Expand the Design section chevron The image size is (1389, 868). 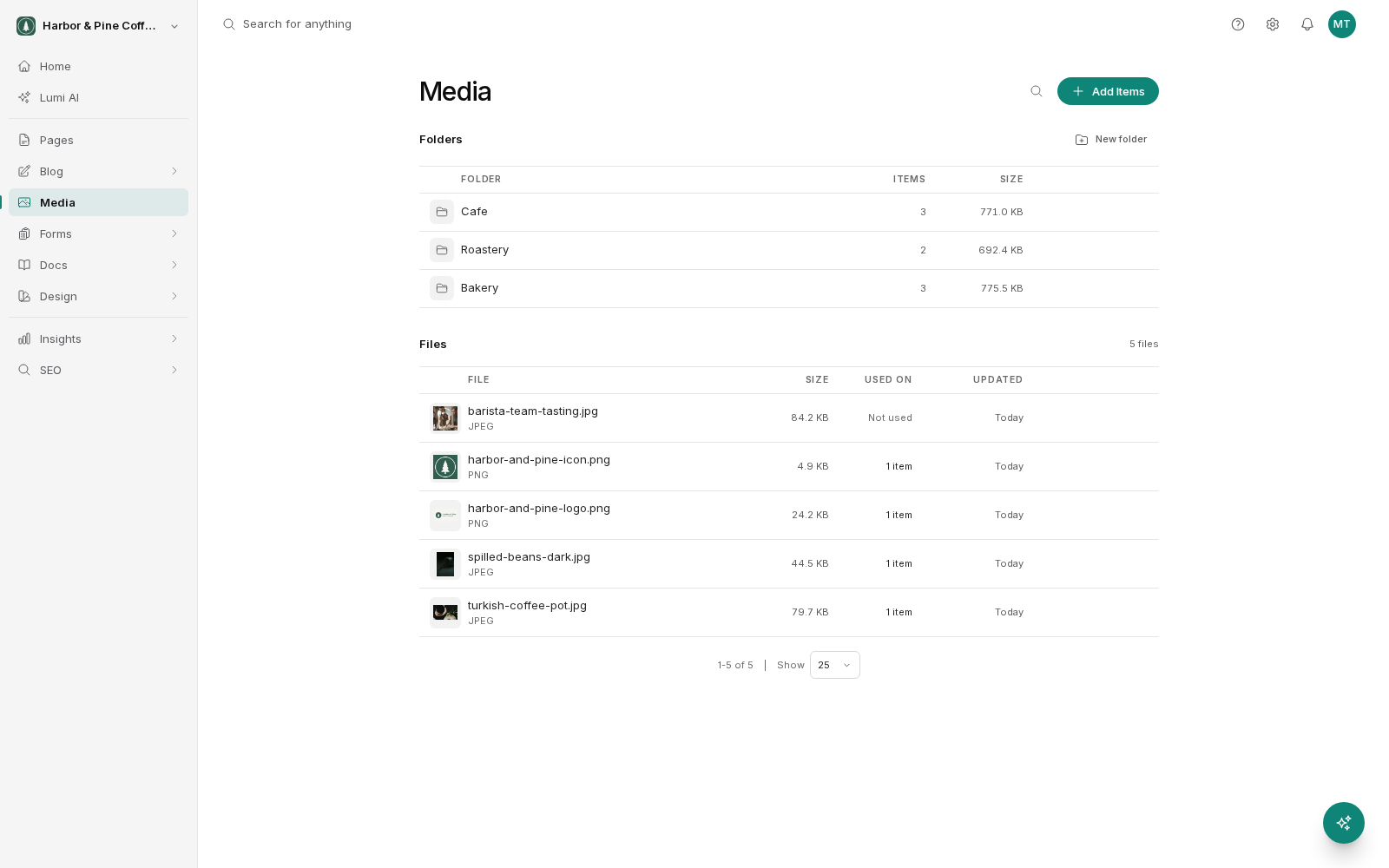[174, 296]
